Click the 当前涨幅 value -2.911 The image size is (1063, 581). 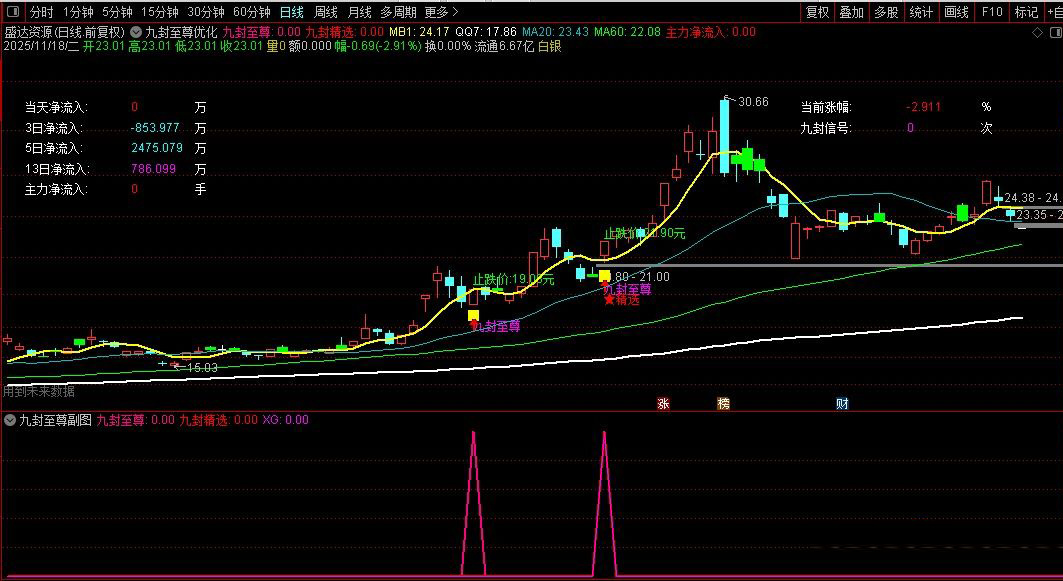923,107
